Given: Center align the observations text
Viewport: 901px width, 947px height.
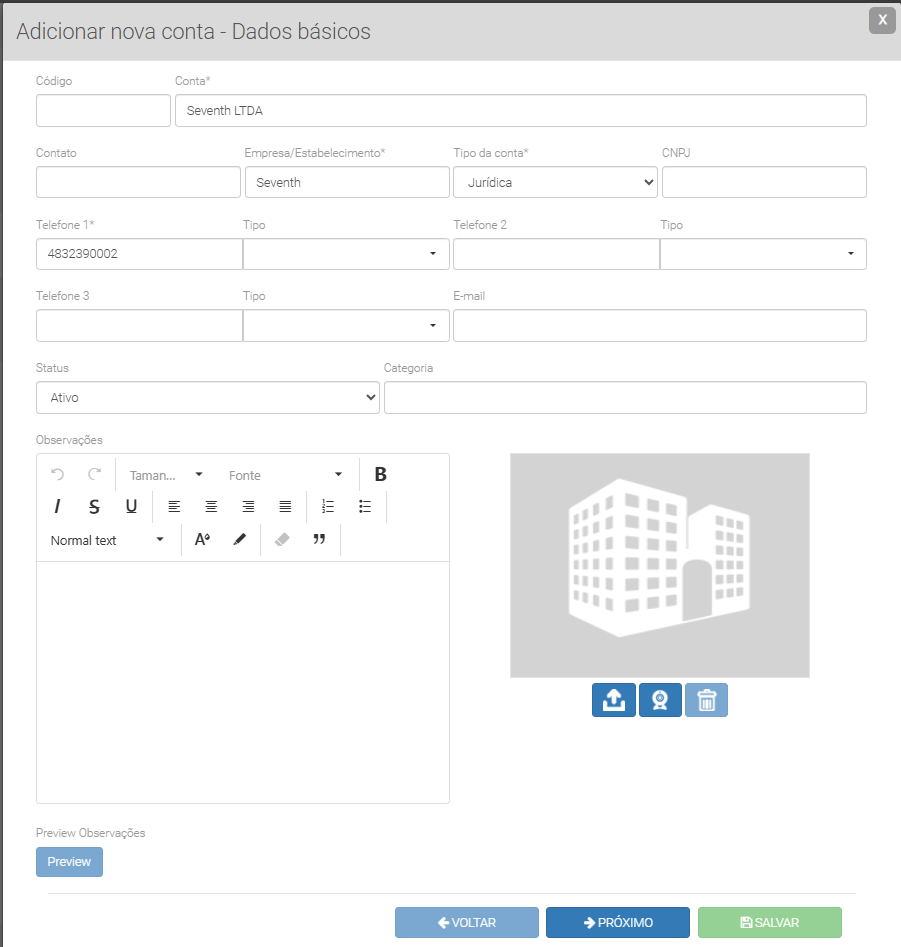Looking at the screenshot, I should [211, 507].
